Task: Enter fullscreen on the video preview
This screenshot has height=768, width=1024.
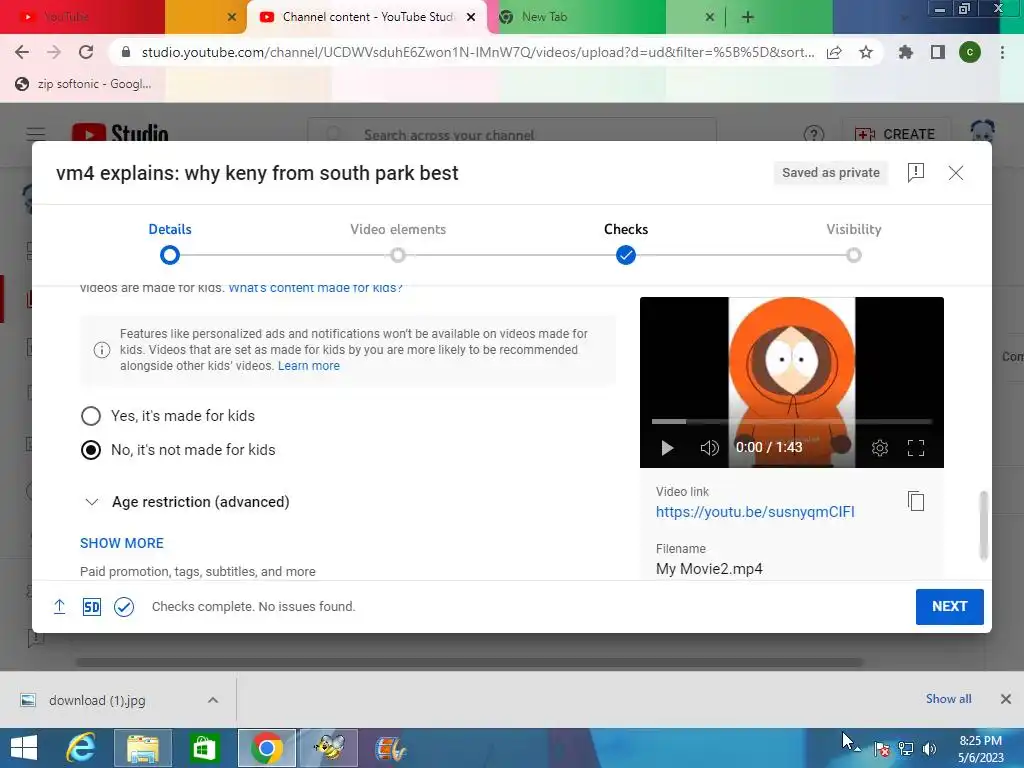Action: [x=916, y=448]
